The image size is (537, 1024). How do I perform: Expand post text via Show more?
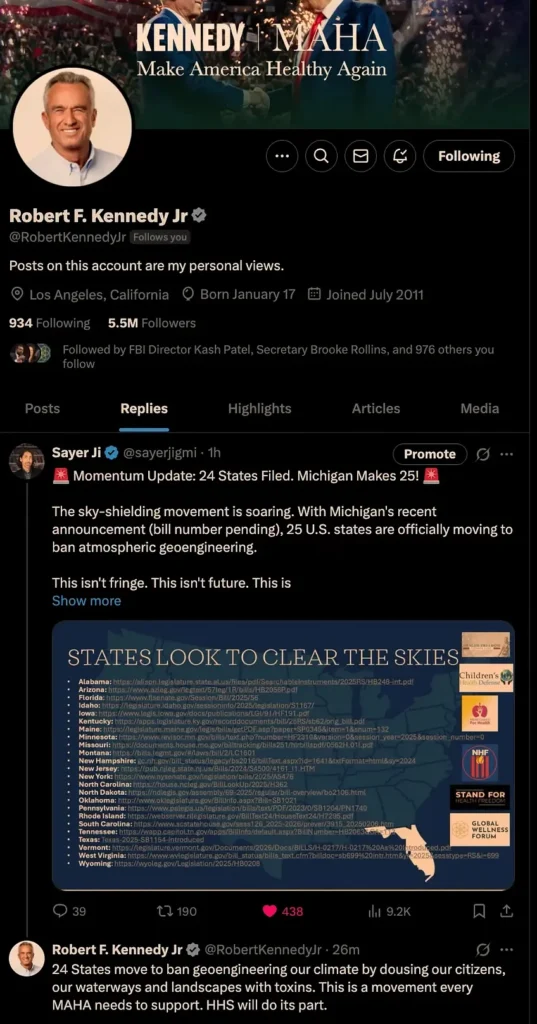[86, 601]
